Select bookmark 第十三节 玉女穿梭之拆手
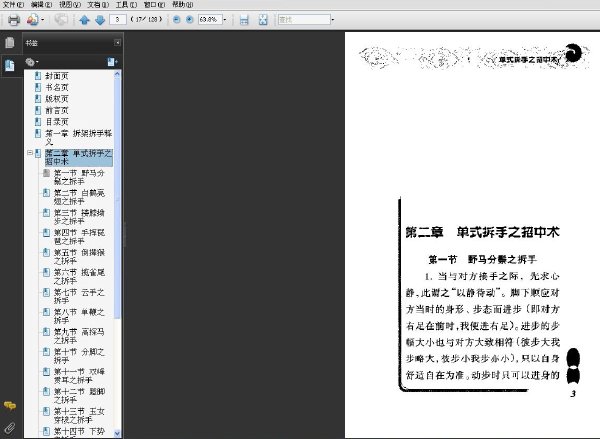Screen dimensions: 600x439 tap(79, 416)
